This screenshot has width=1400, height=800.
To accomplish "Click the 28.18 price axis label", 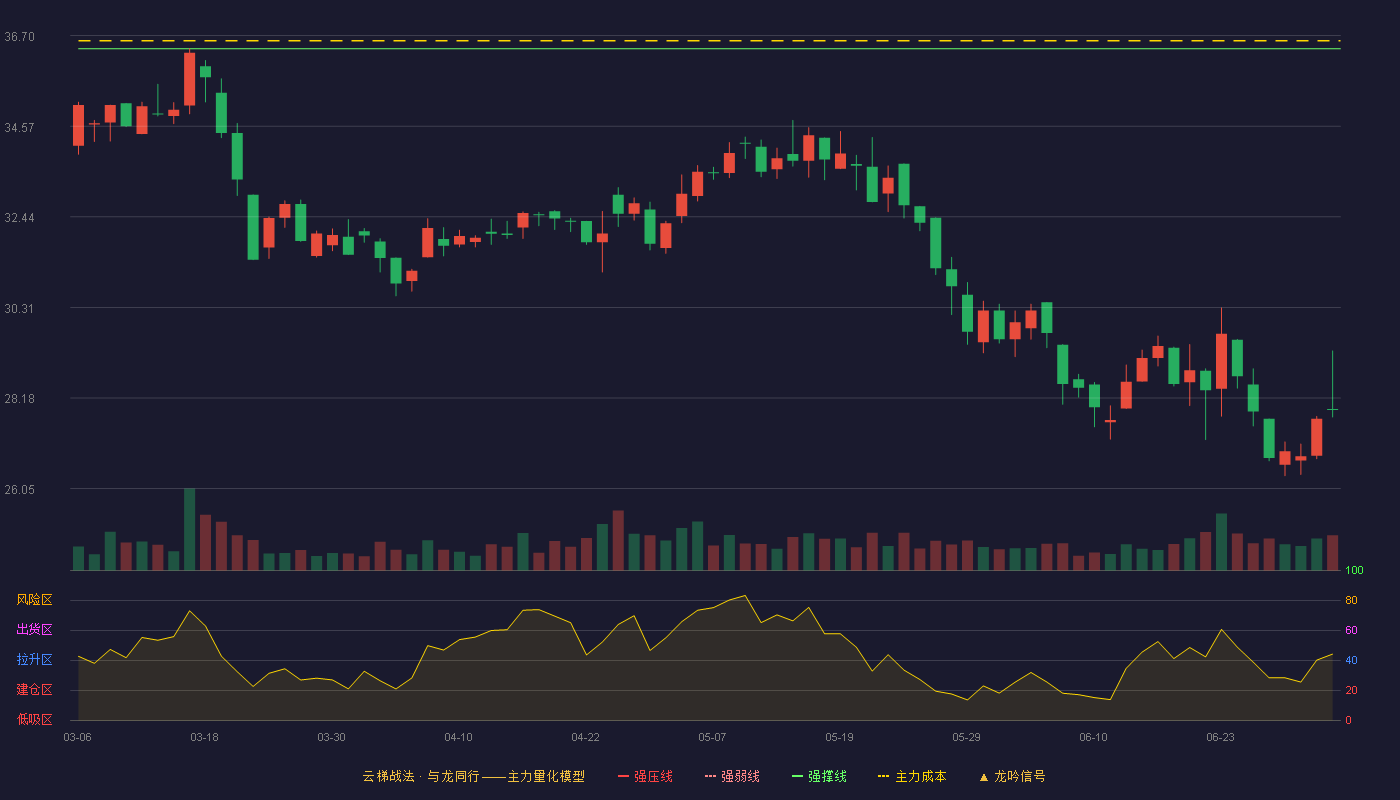I will click(x=19, y=399).
